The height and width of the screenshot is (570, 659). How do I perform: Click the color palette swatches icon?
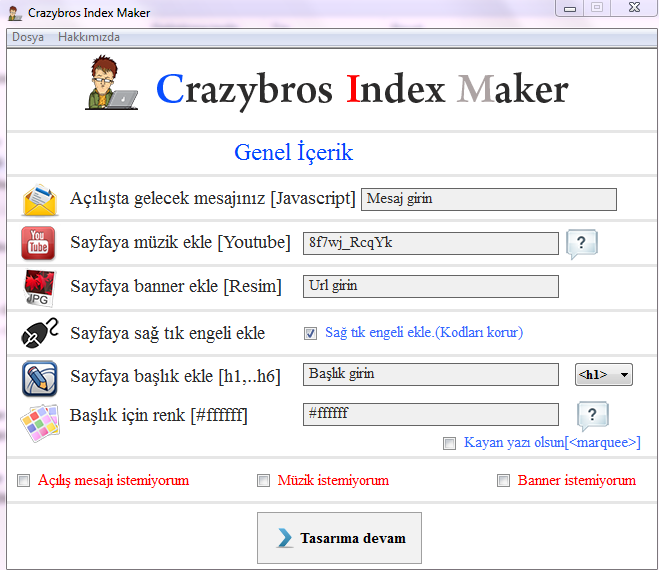pyautogui.click(x=40, y=423)
